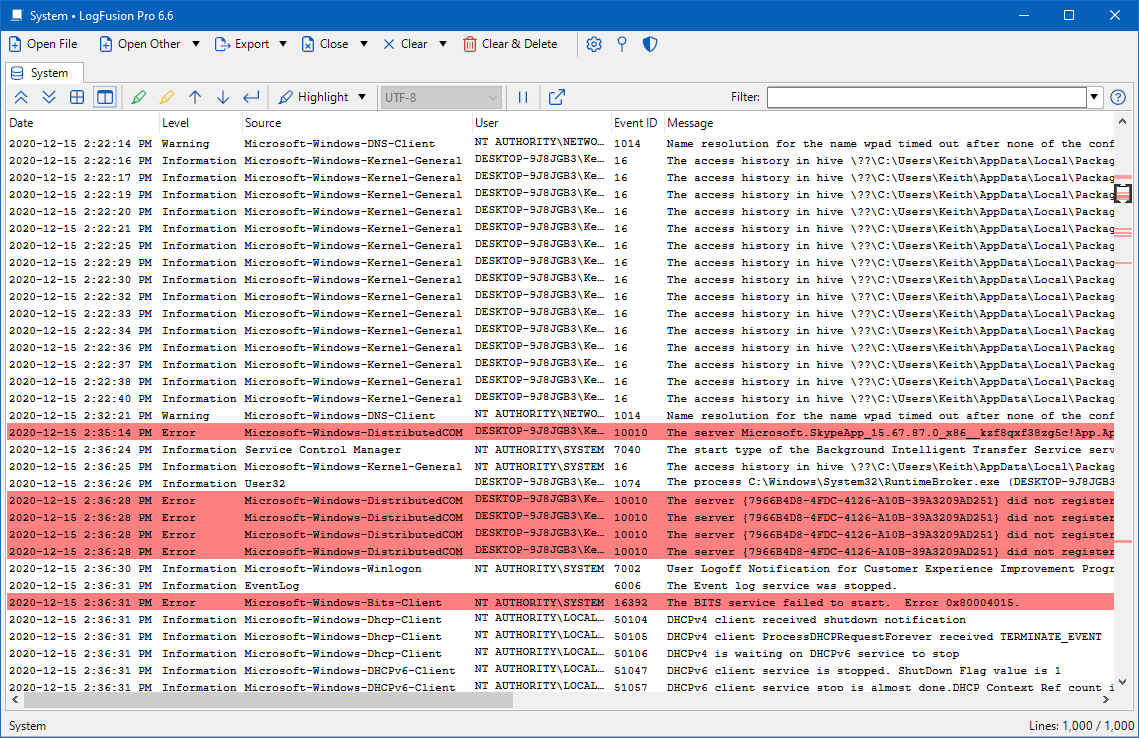The width and height of the screenshot is (1139, 738).
Task: Click the Open File button
Action: [43, 44]
